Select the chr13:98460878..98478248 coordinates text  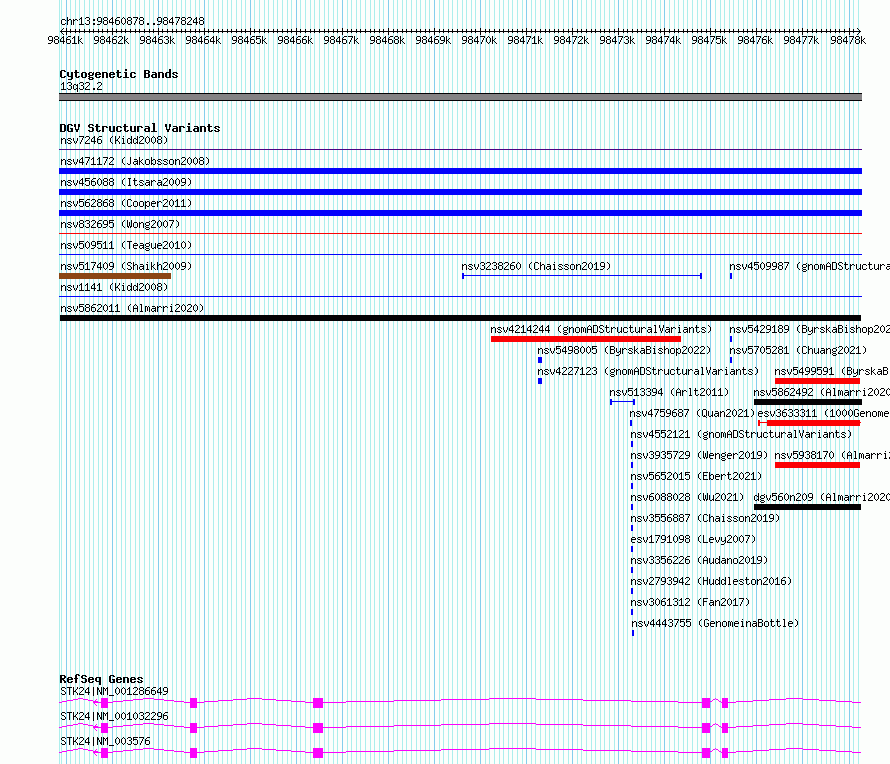[132, 22]
